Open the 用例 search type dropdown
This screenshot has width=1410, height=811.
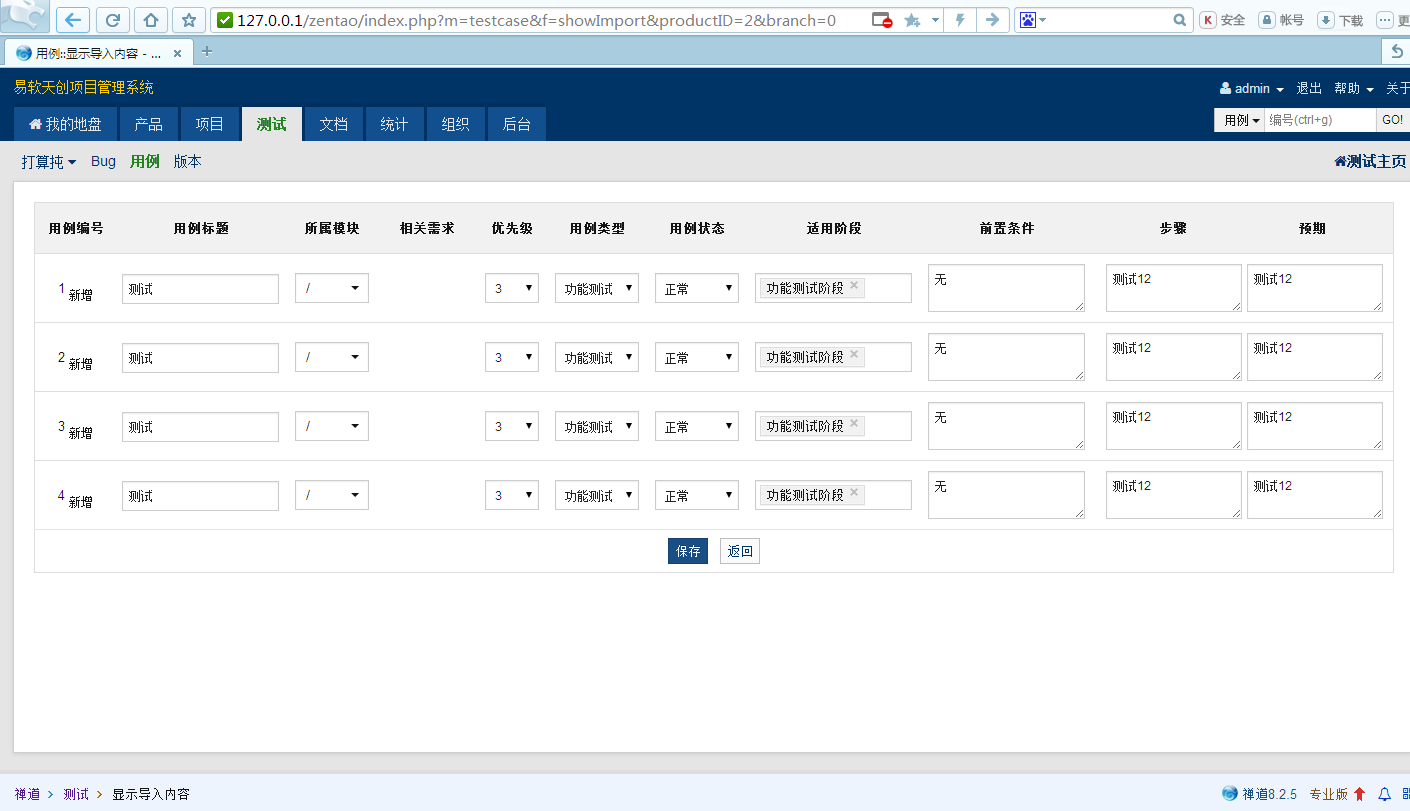(x=1241, y=120)
